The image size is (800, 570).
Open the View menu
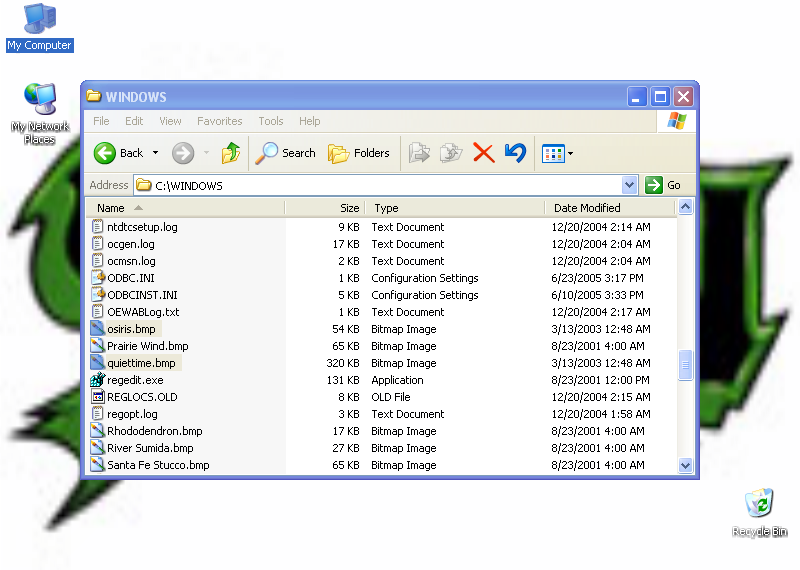tap(170, 121)
